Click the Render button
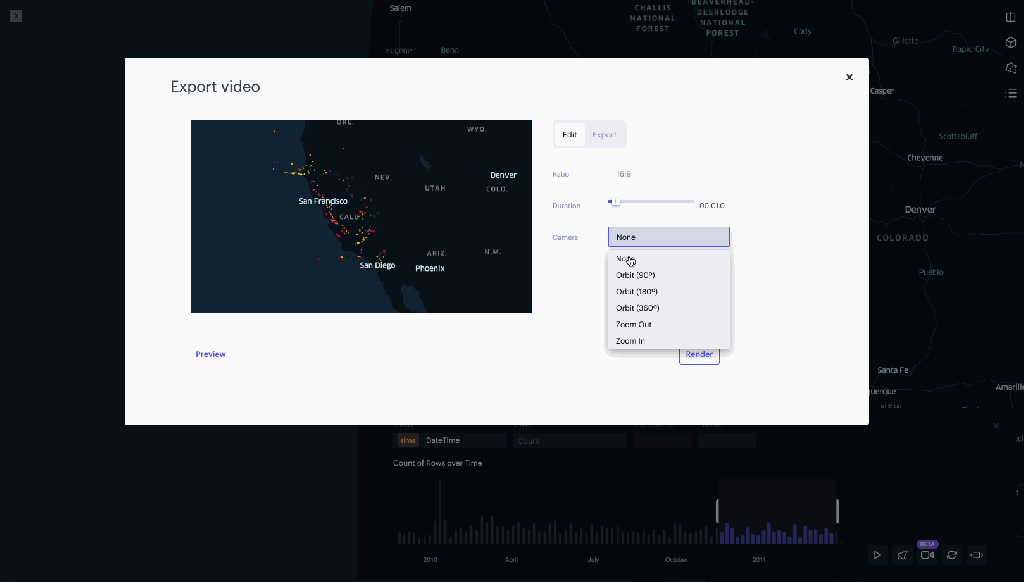 699,355
